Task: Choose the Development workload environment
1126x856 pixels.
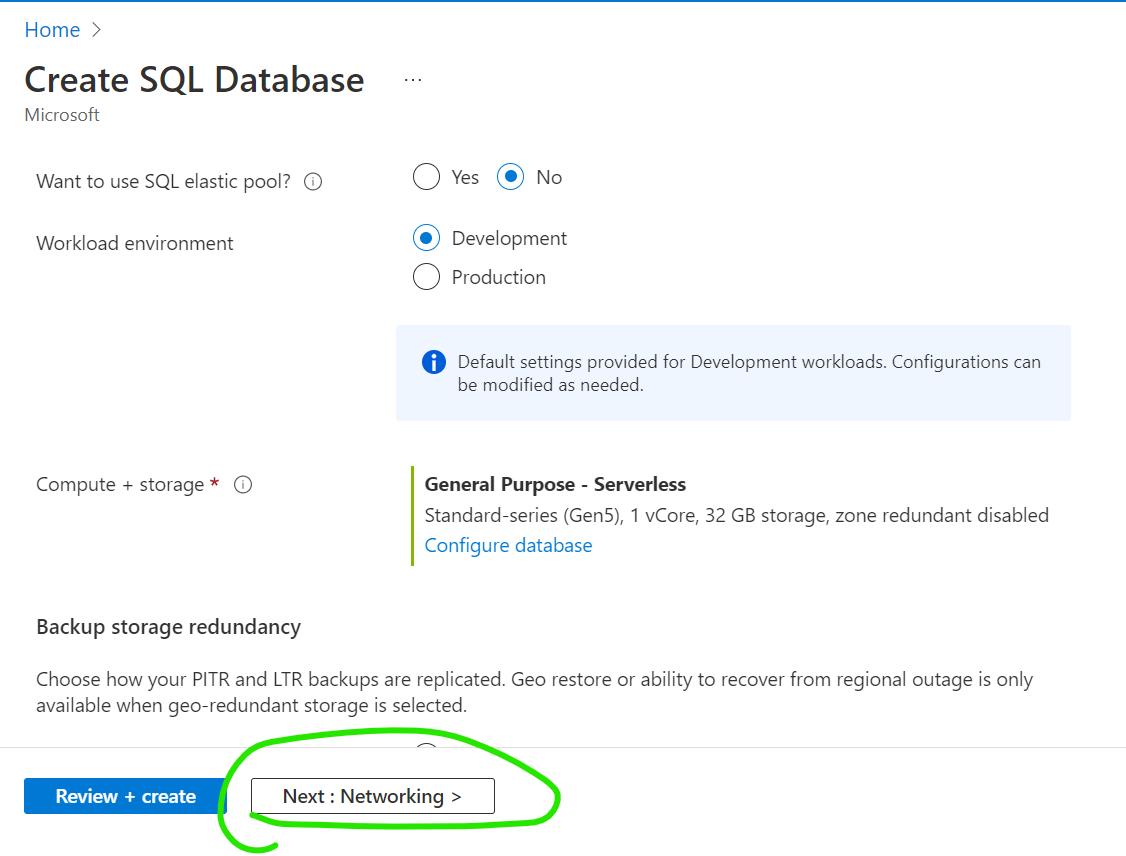Action: 427,239
